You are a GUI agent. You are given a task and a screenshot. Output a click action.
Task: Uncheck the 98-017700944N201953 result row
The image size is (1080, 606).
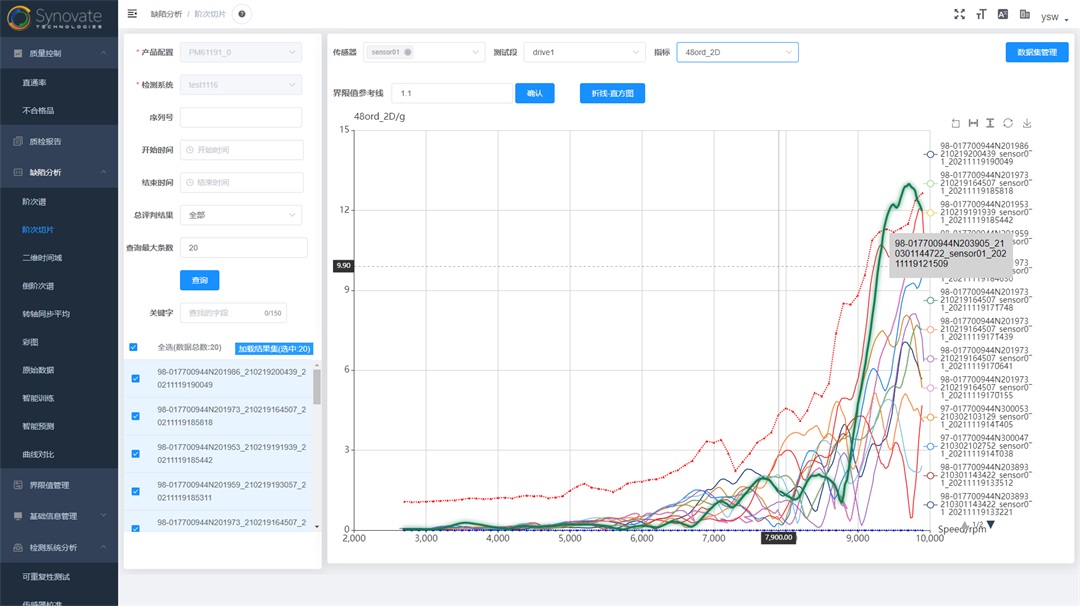coord(136,453)
